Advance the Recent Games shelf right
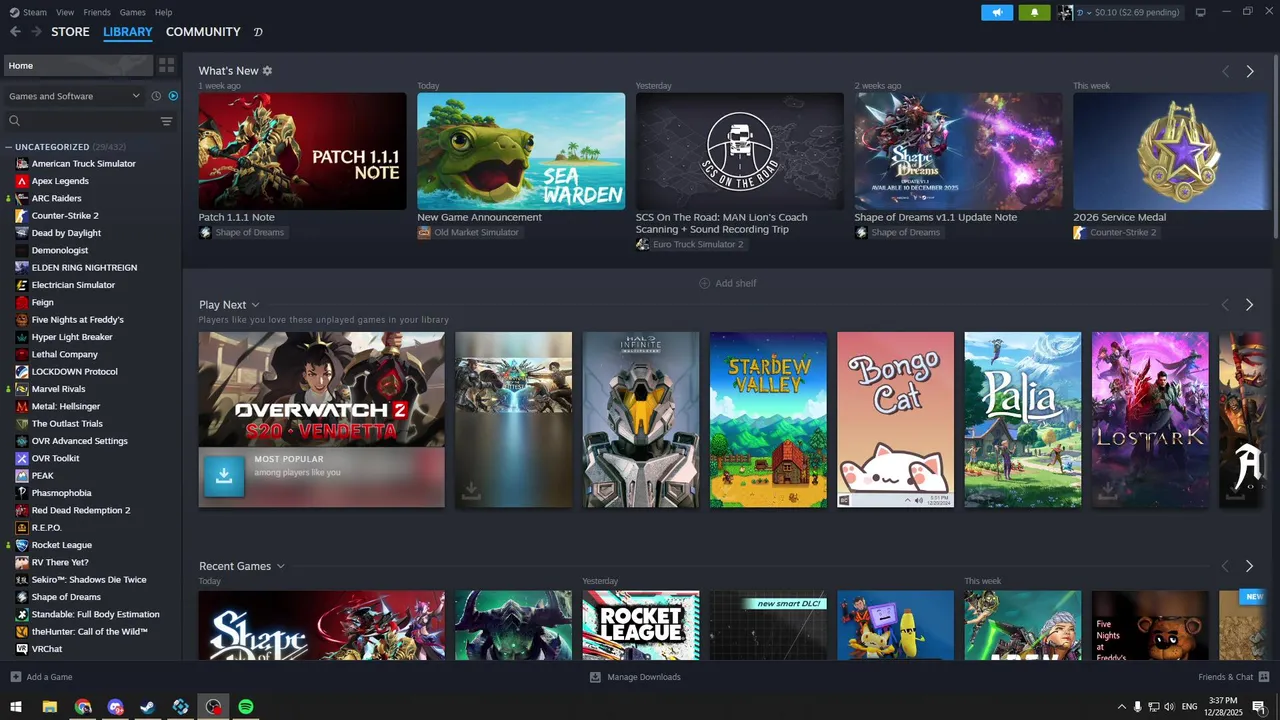 1249,566
